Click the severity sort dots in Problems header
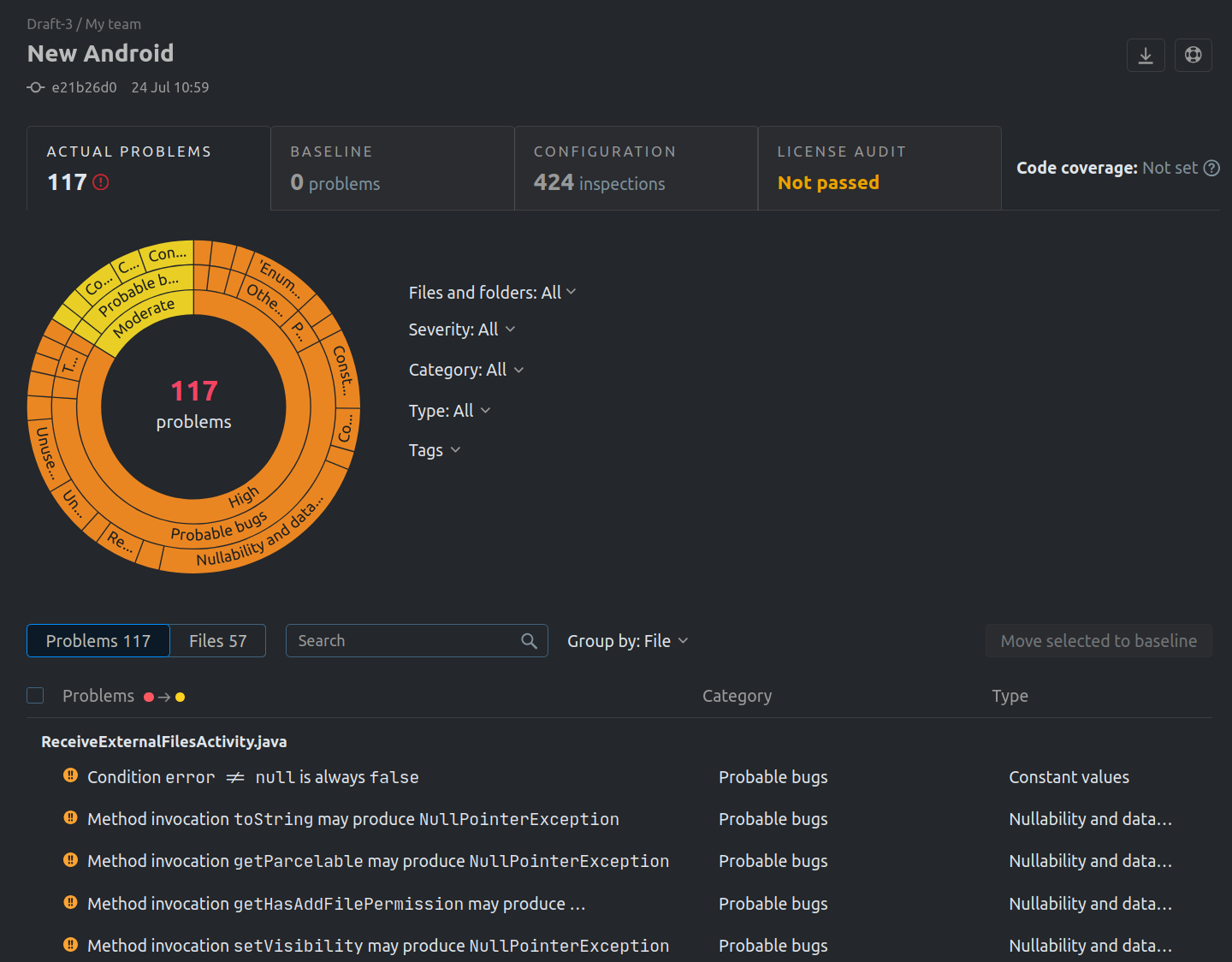 click(164, 697)
